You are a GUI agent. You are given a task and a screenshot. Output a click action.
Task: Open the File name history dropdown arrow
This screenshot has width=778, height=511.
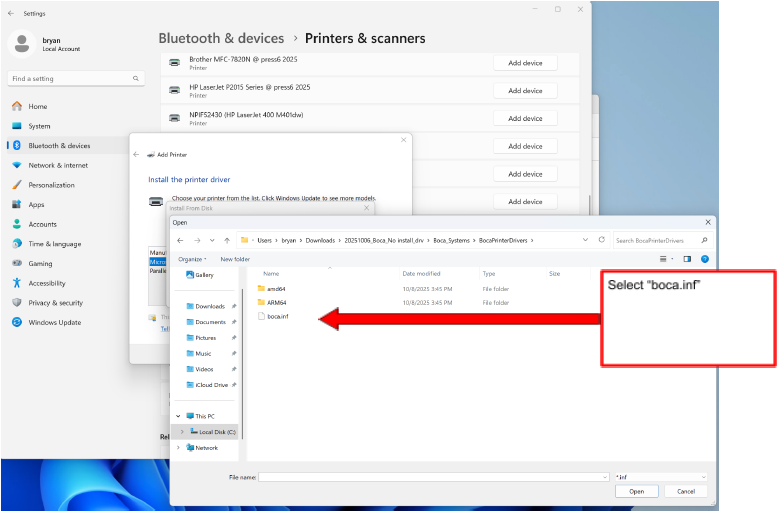point(605,477)
